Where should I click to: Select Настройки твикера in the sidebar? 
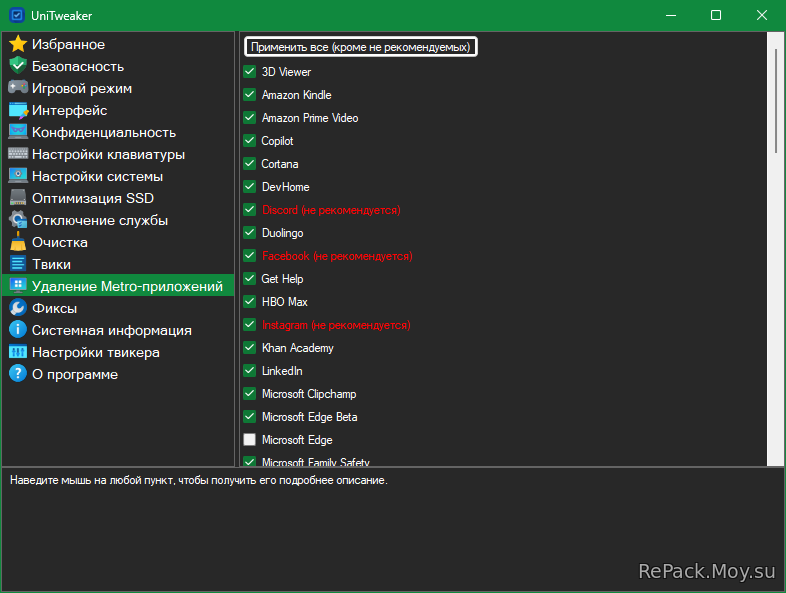click(x=95, y=352)
